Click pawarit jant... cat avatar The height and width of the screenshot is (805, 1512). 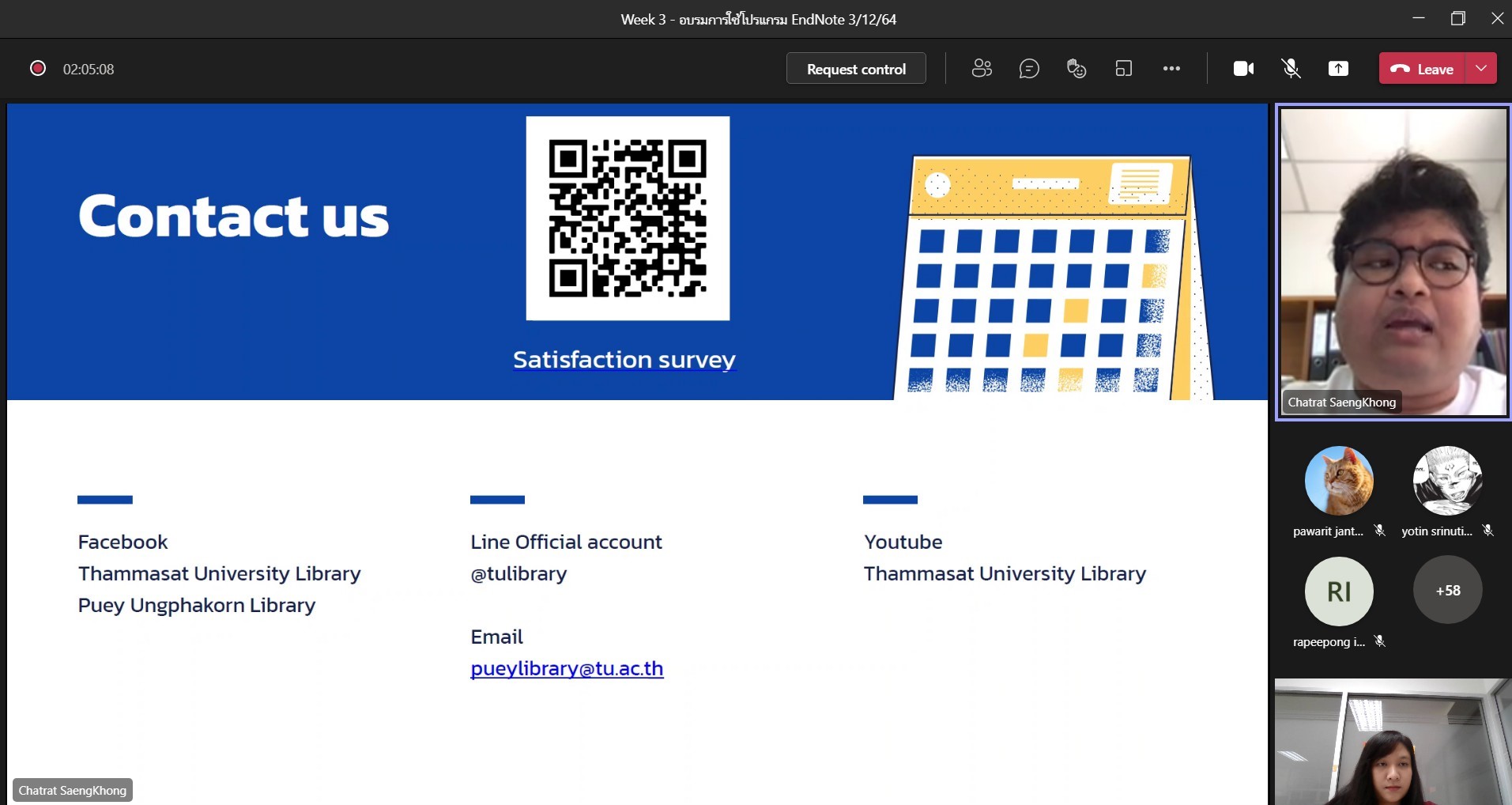1339,481
